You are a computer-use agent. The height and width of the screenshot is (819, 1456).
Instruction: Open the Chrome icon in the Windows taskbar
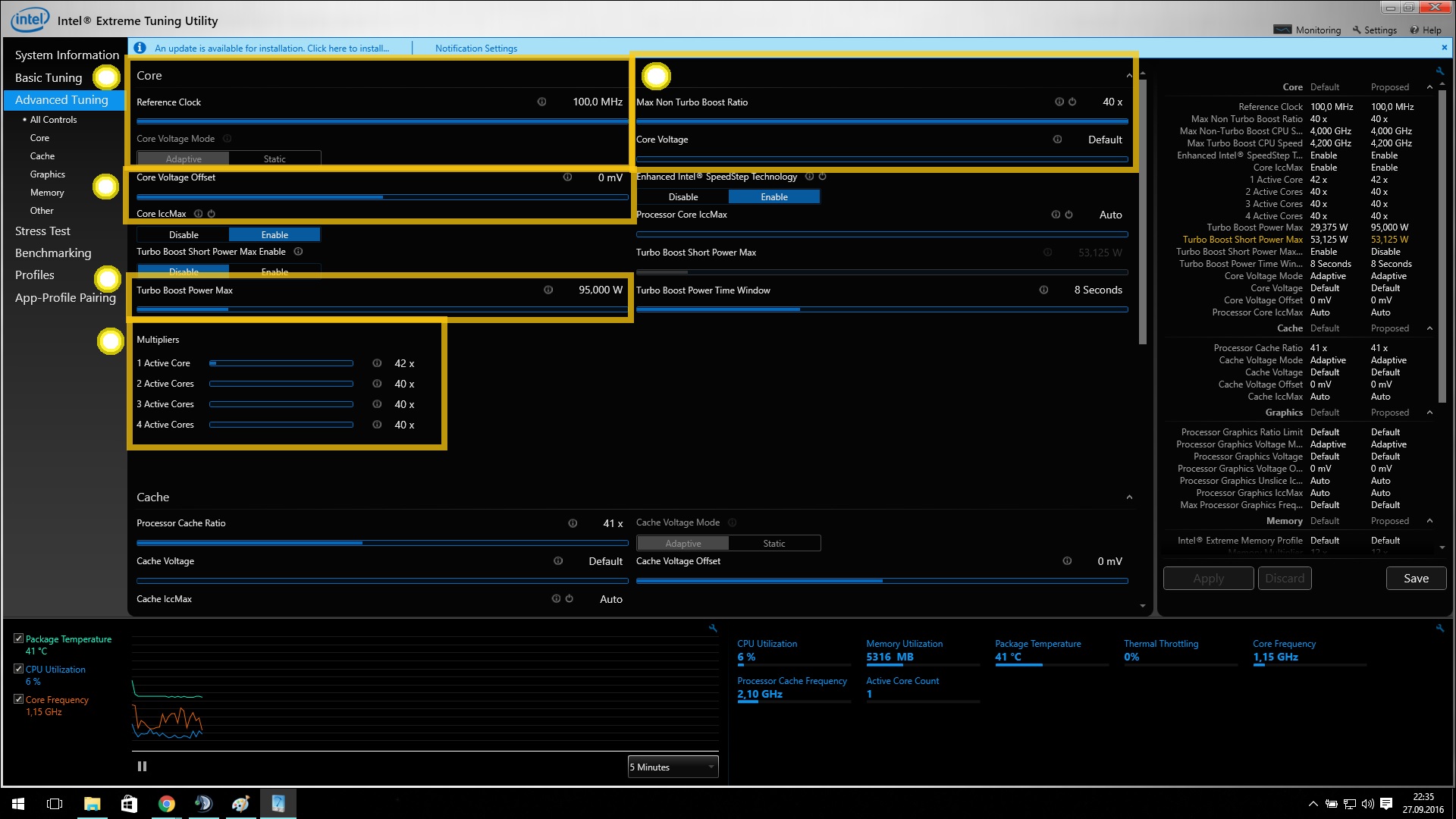tap(167, 804)
